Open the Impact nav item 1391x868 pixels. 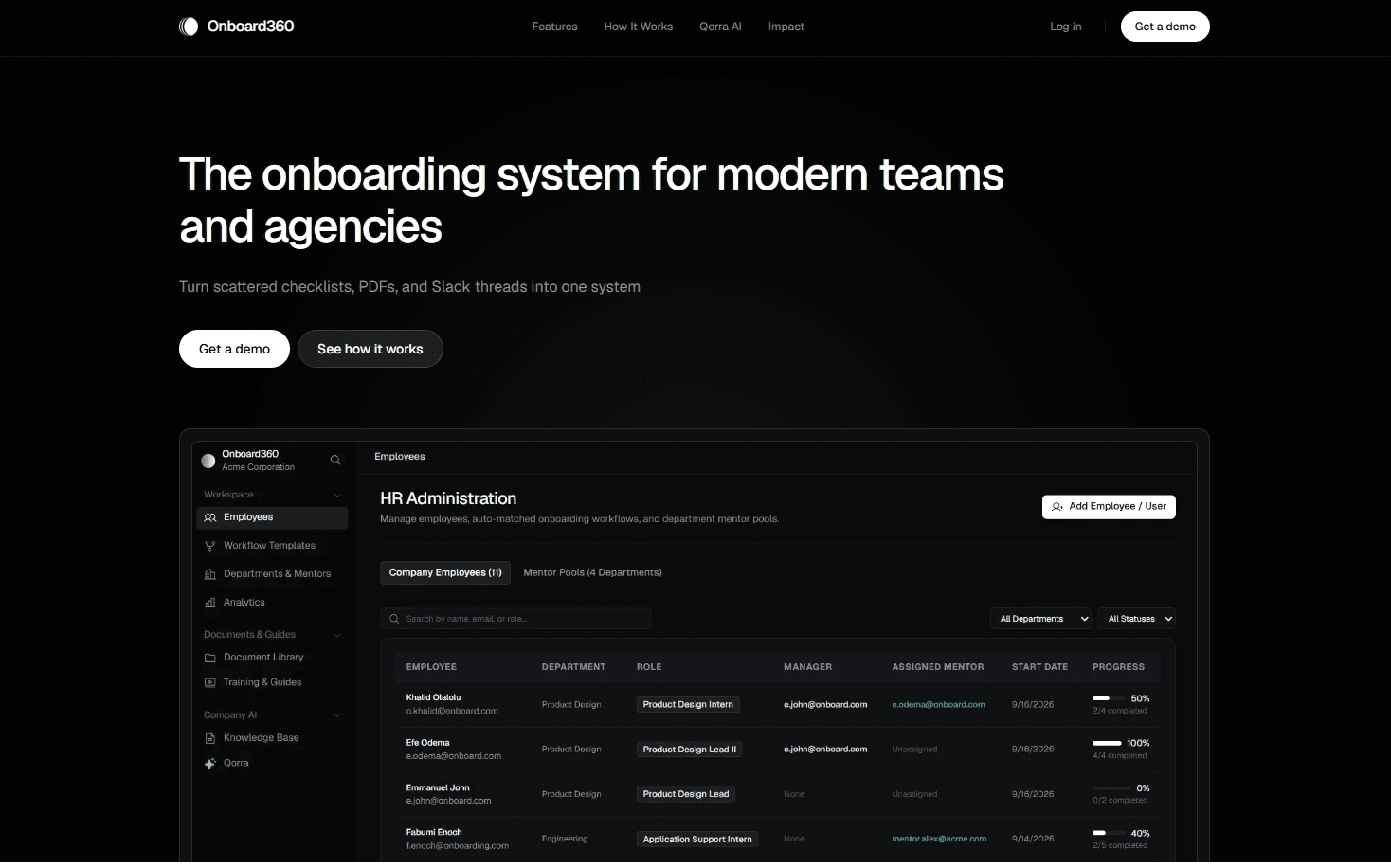click(786, 27)
